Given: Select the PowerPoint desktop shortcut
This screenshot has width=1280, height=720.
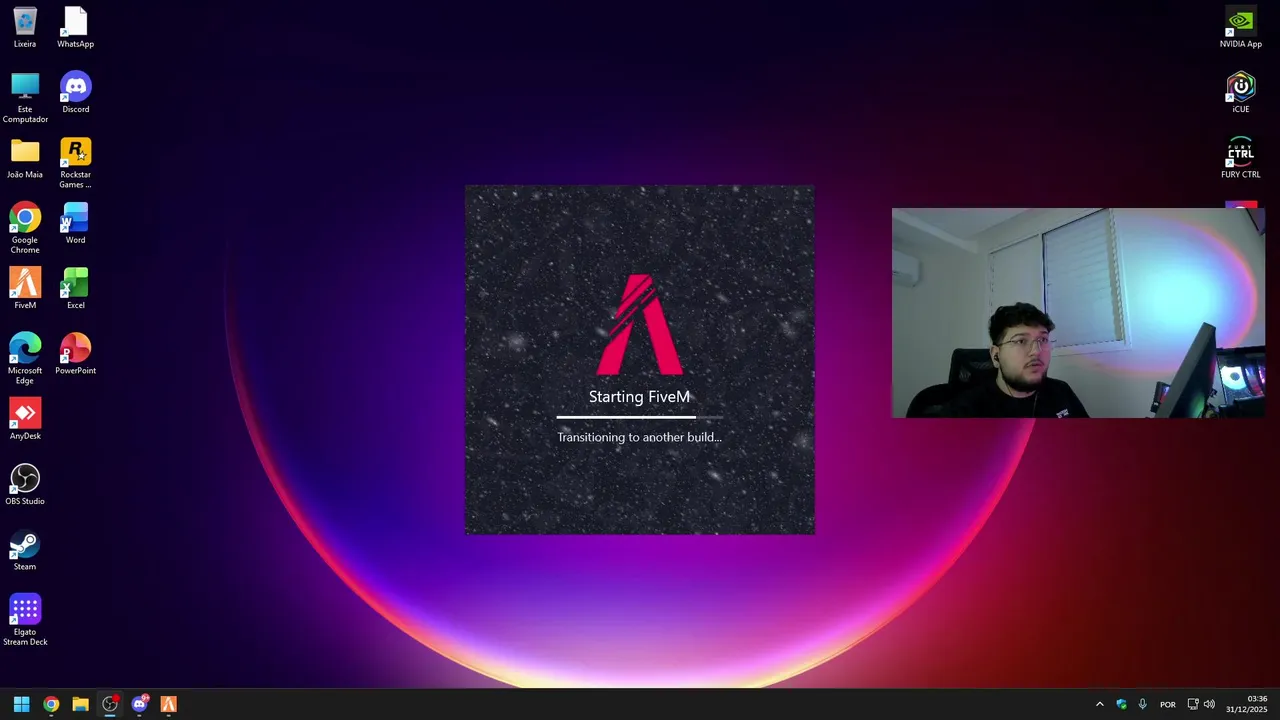Looking at the screenshot, I should tap(75, 354).
